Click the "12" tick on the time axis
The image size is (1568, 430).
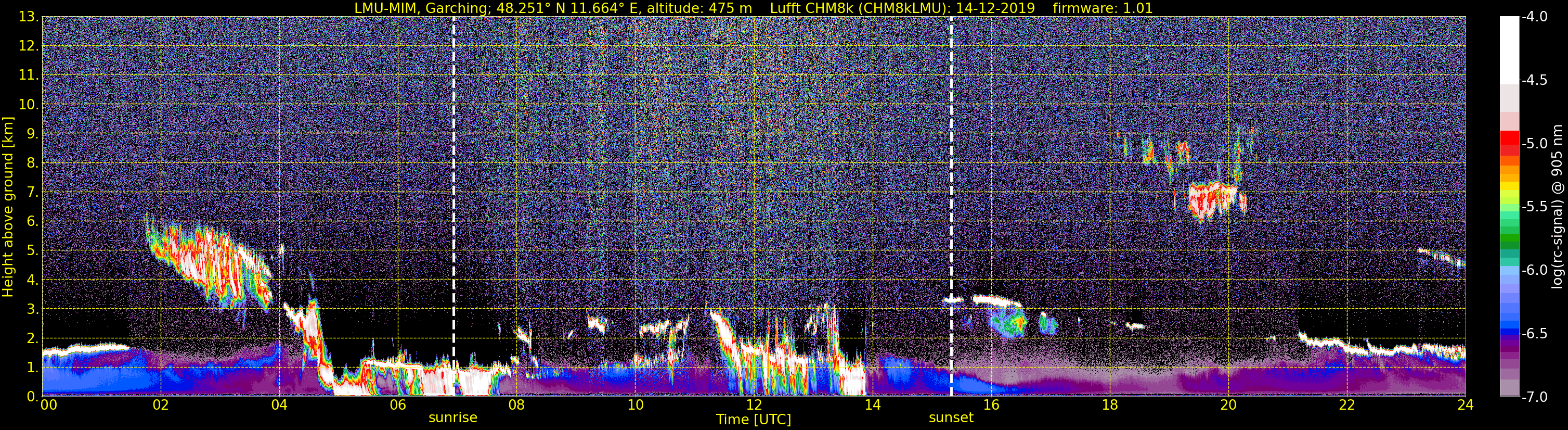pos(754,405)
